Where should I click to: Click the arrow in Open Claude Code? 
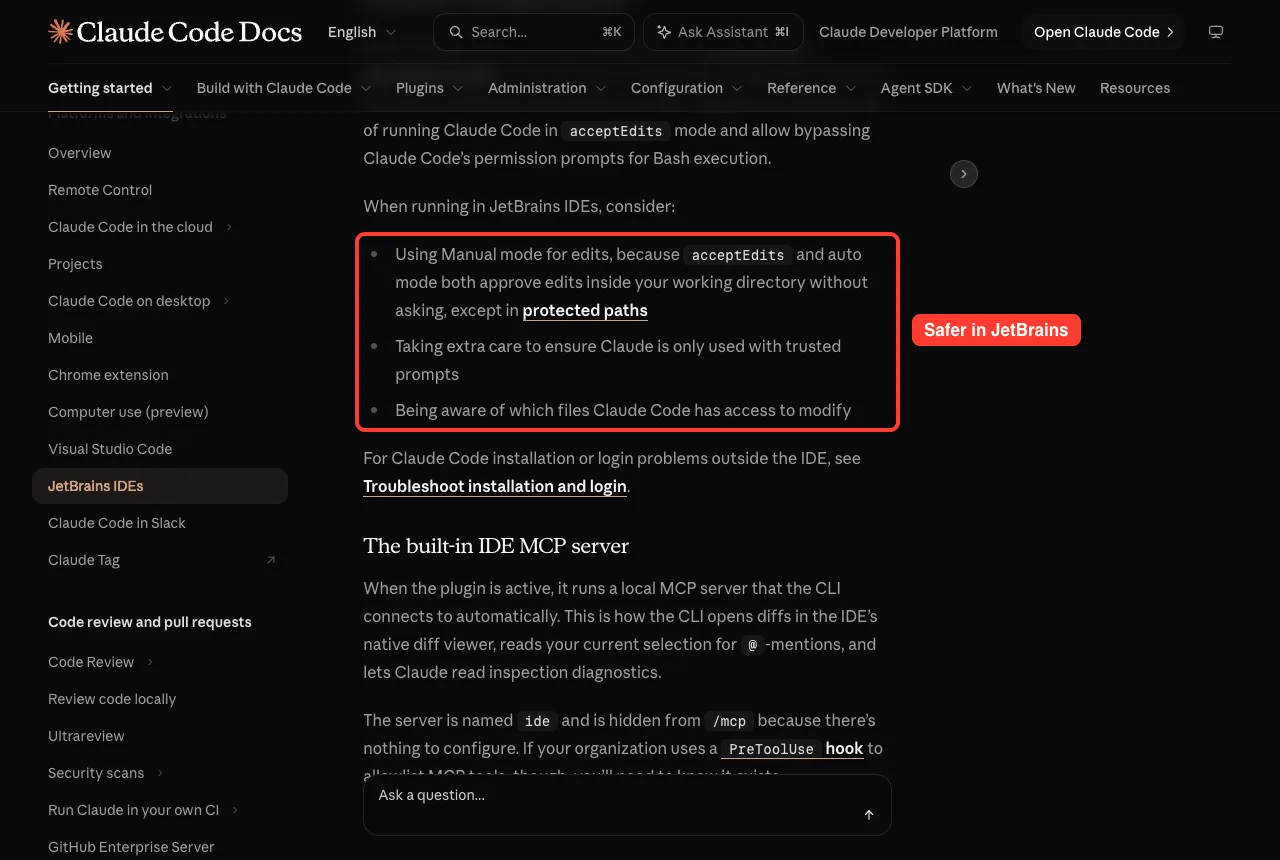pos(1170,32)
